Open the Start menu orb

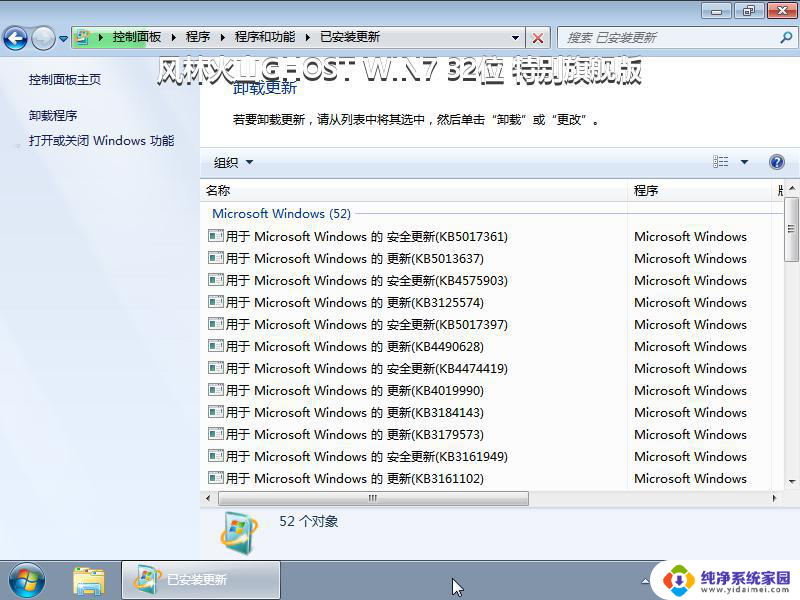(27, 579)
